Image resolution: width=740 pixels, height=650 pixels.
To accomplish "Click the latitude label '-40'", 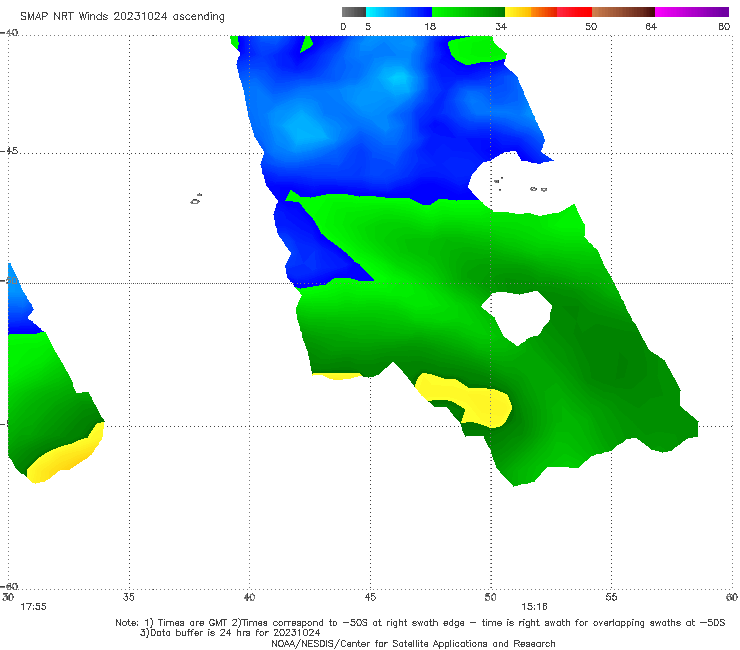I will (9, 33).
